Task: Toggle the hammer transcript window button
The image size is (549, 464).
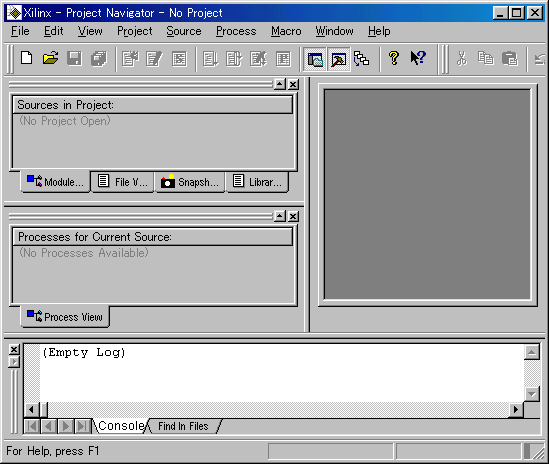Action: (x=339, y=59)
